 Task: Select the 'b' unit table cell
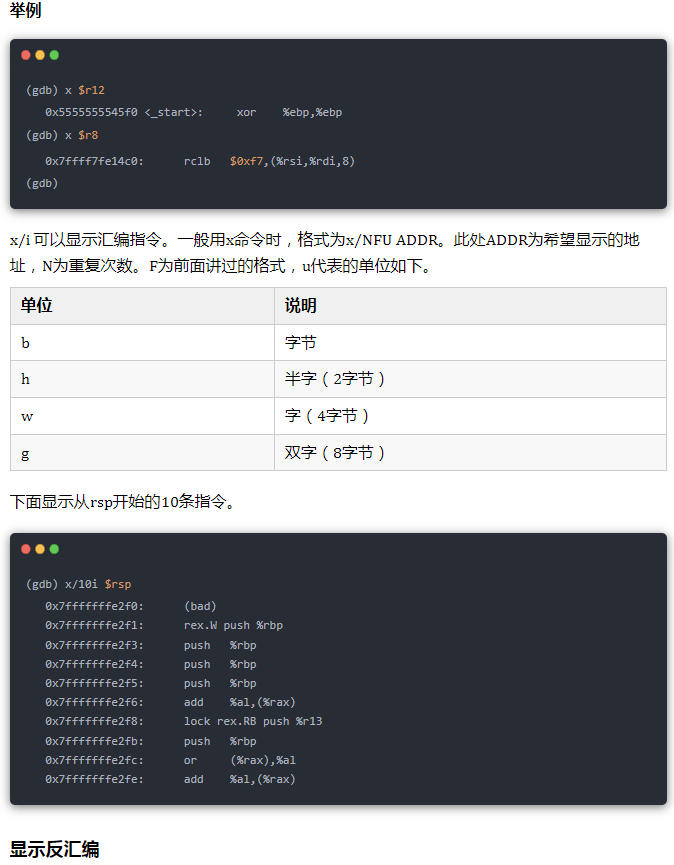tap(142, 343)
